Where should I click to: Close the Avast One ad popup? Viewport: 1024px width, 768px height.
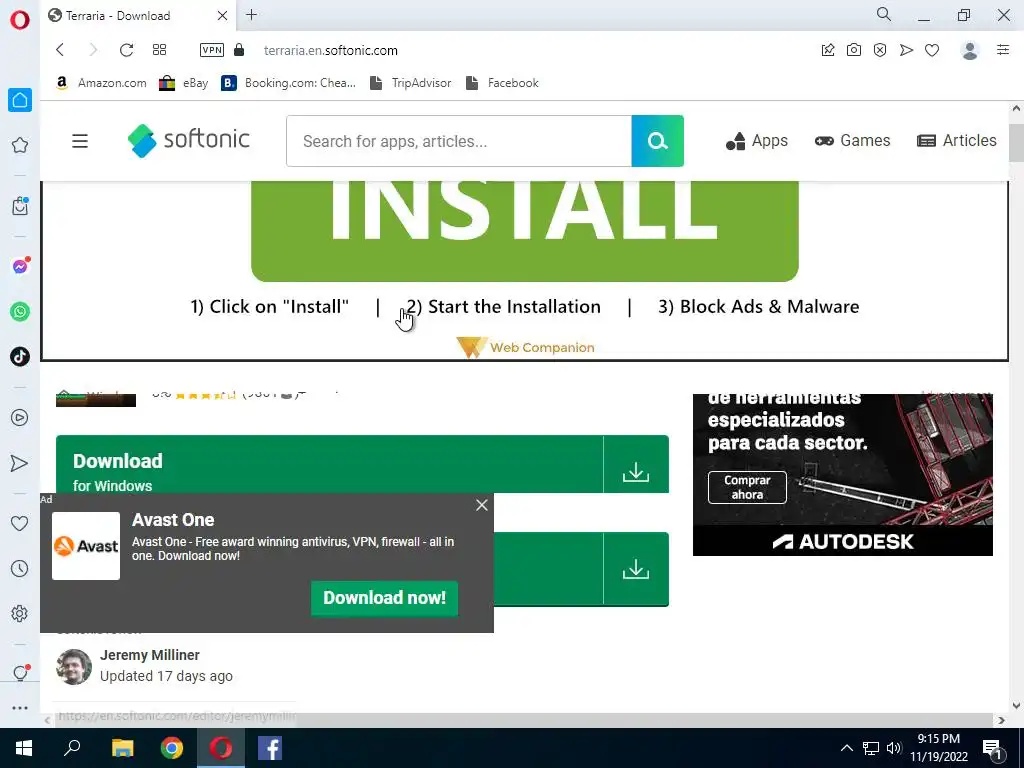(482, 505)
